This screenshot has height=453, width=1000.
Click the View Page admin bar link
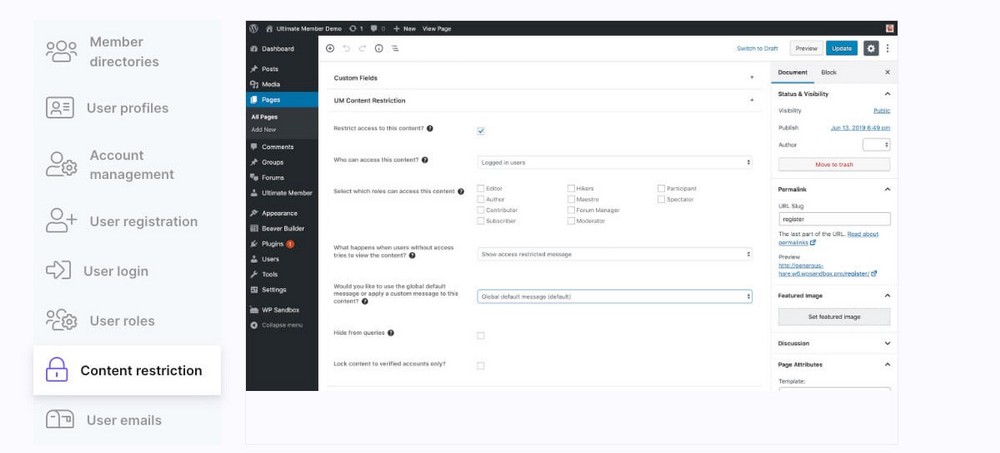coord(437,29)
